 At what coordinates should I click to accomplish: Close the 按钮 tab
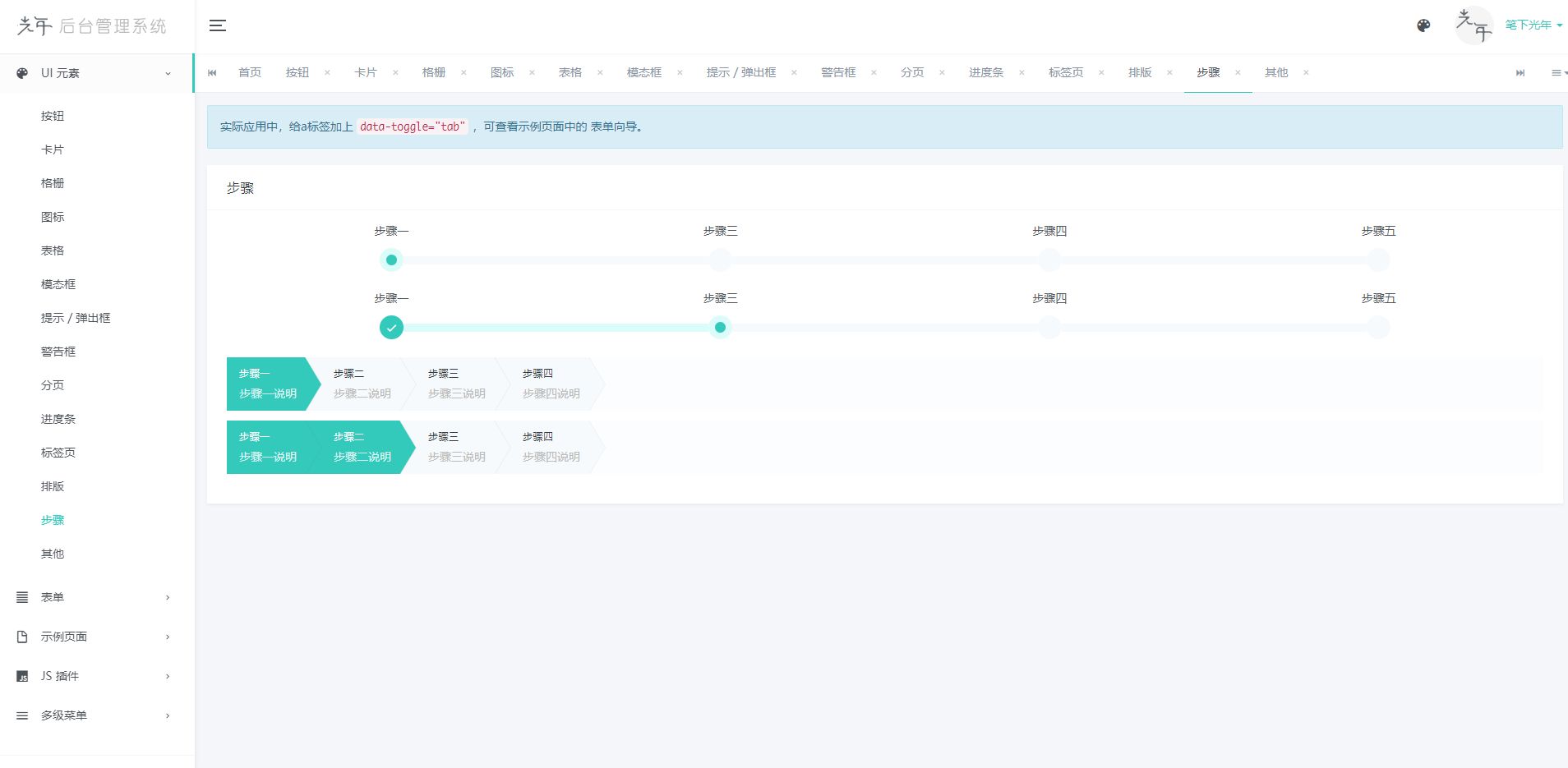327,72
